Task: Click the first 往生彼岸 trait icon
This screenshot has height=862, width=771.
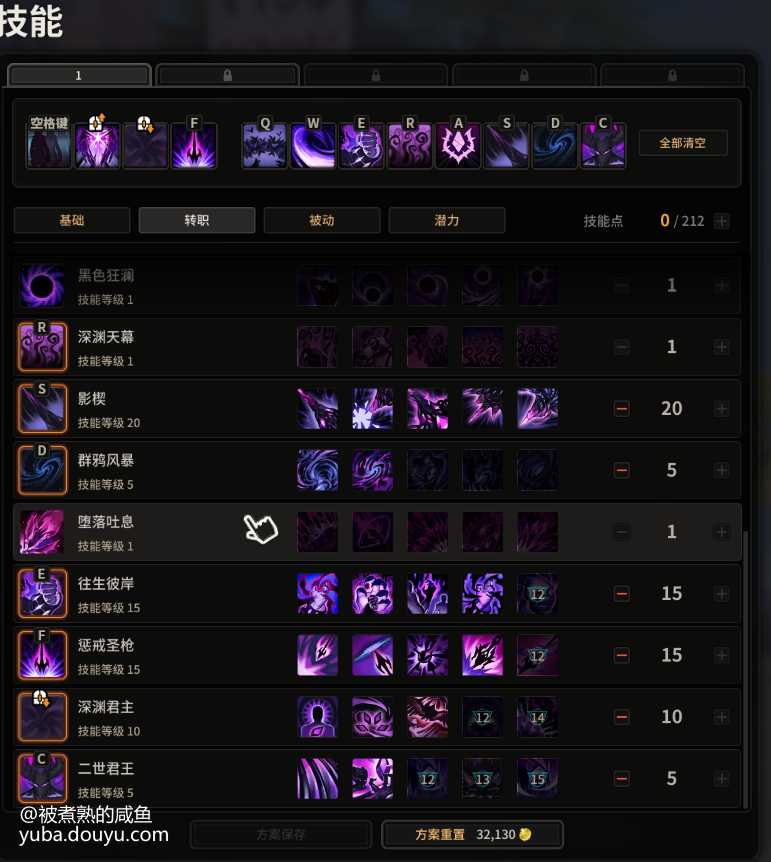Action: (x=318, y=594)
